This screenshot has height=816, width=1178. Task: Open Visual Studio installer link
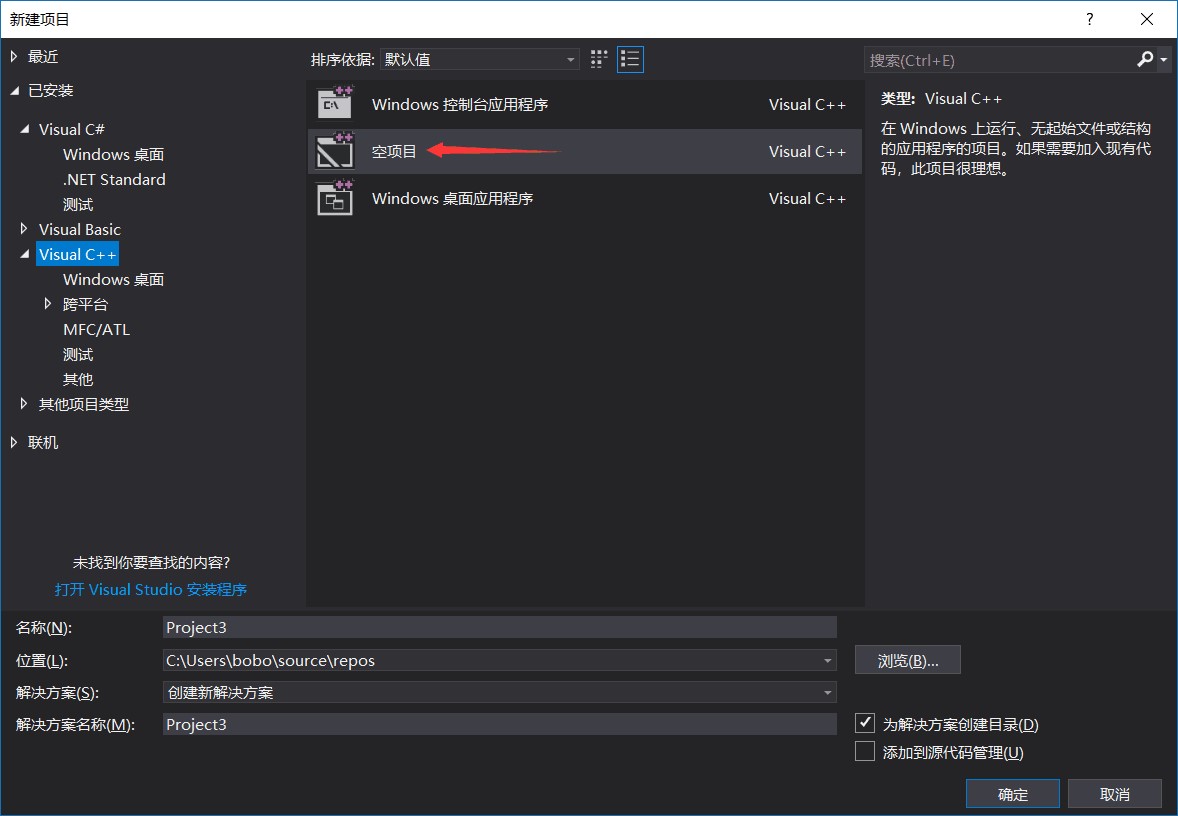[x=150, y=589]
